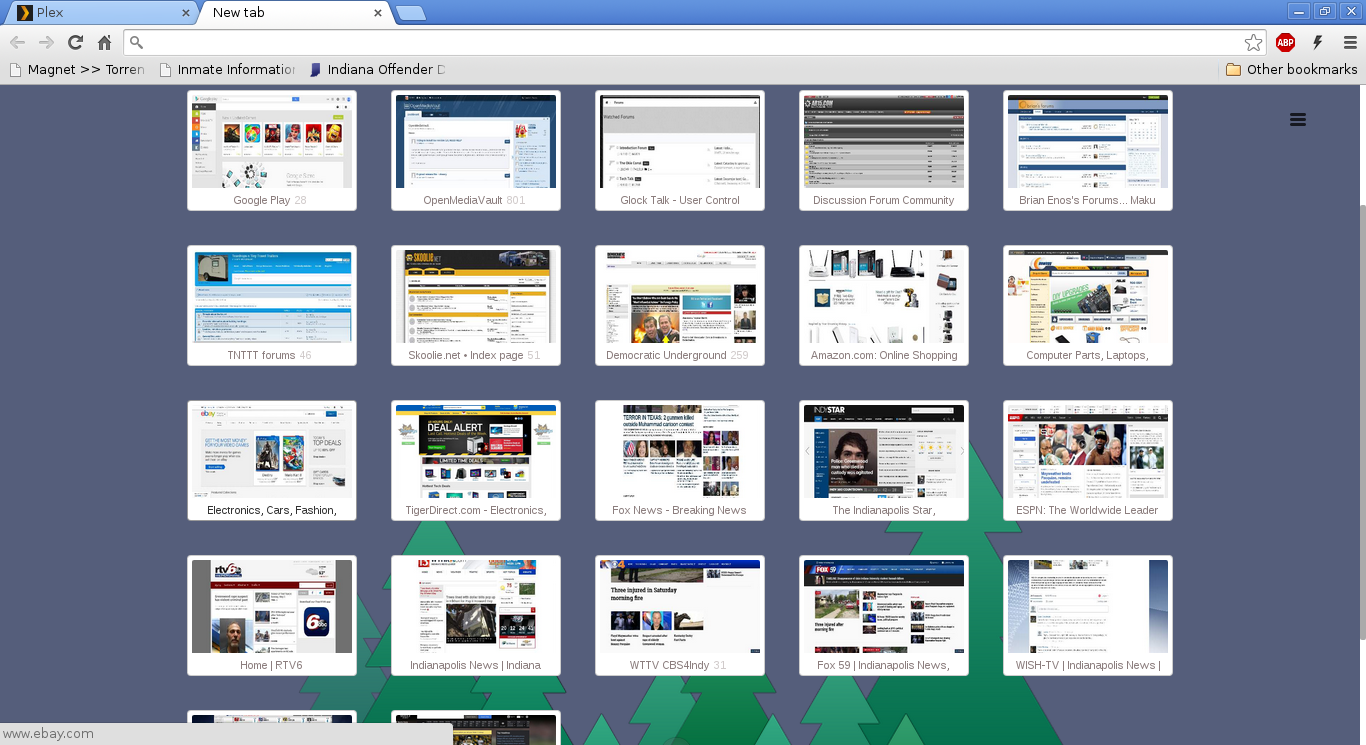
Task: Focus the address bar
Action: tap(695, 42)
